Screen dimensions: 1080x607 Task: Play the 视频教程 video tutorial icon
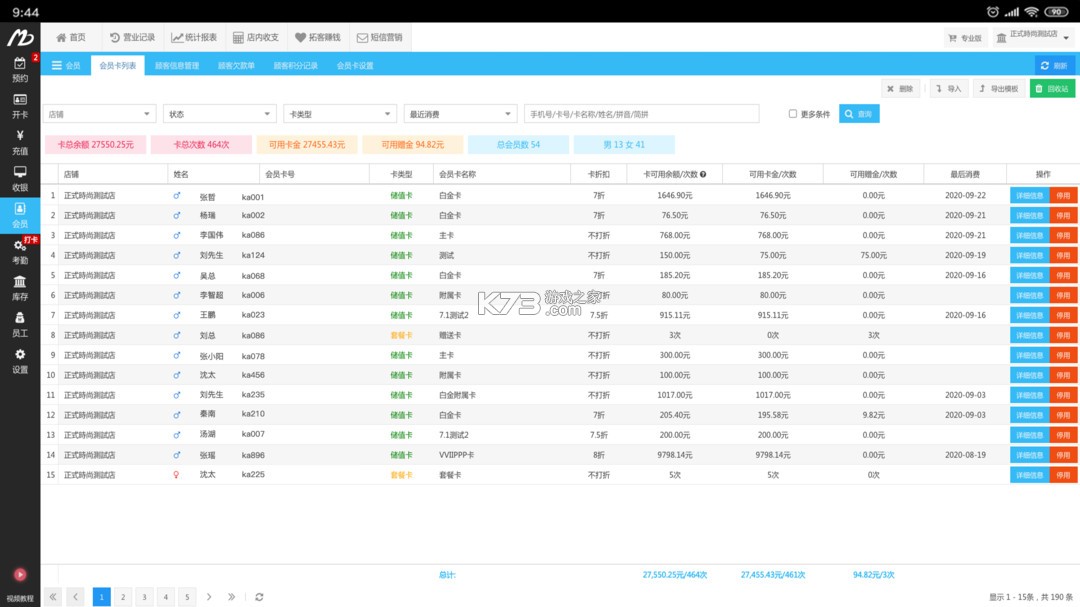(x=20, y=575)
